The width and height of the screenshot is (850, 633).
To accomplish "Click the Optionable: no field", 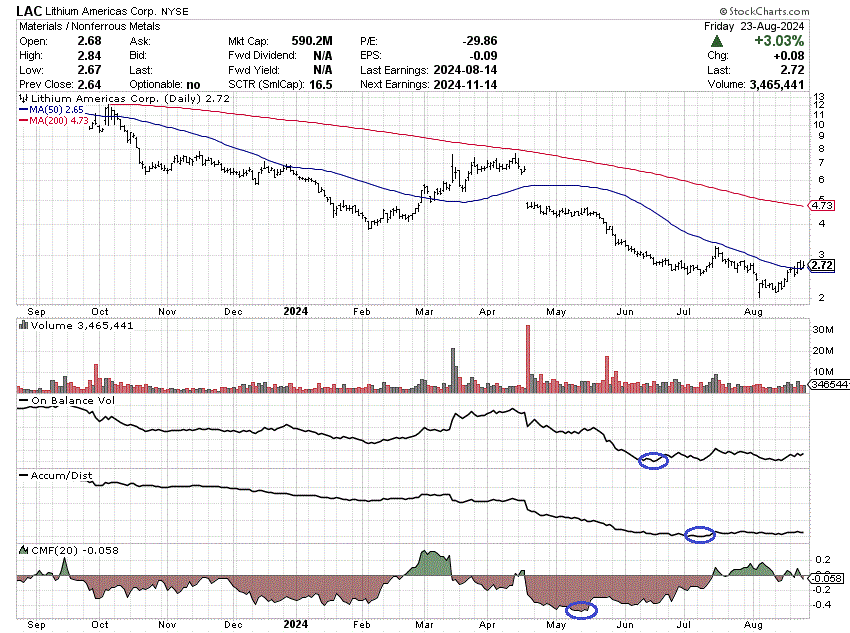I will [165, 85].
